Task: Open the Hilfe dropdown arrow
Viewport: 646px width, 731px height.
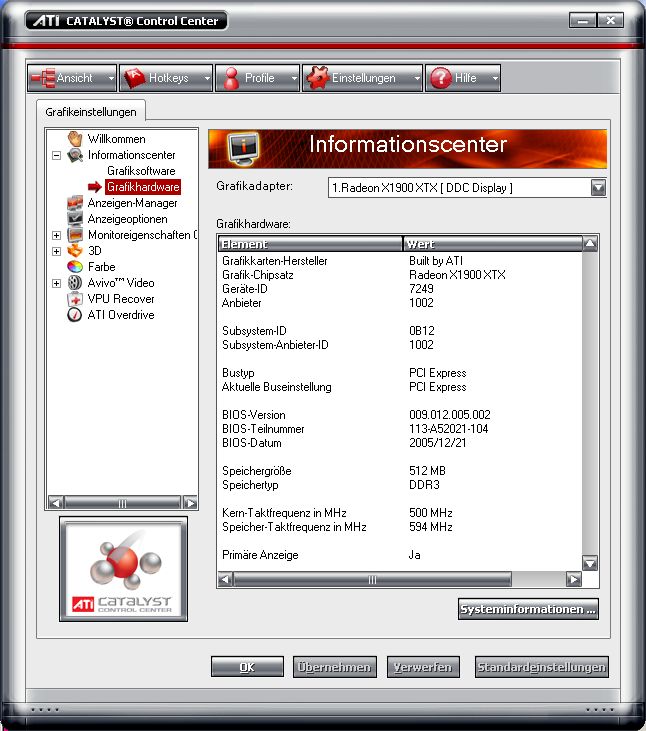Action: click(x=495, y=78)
